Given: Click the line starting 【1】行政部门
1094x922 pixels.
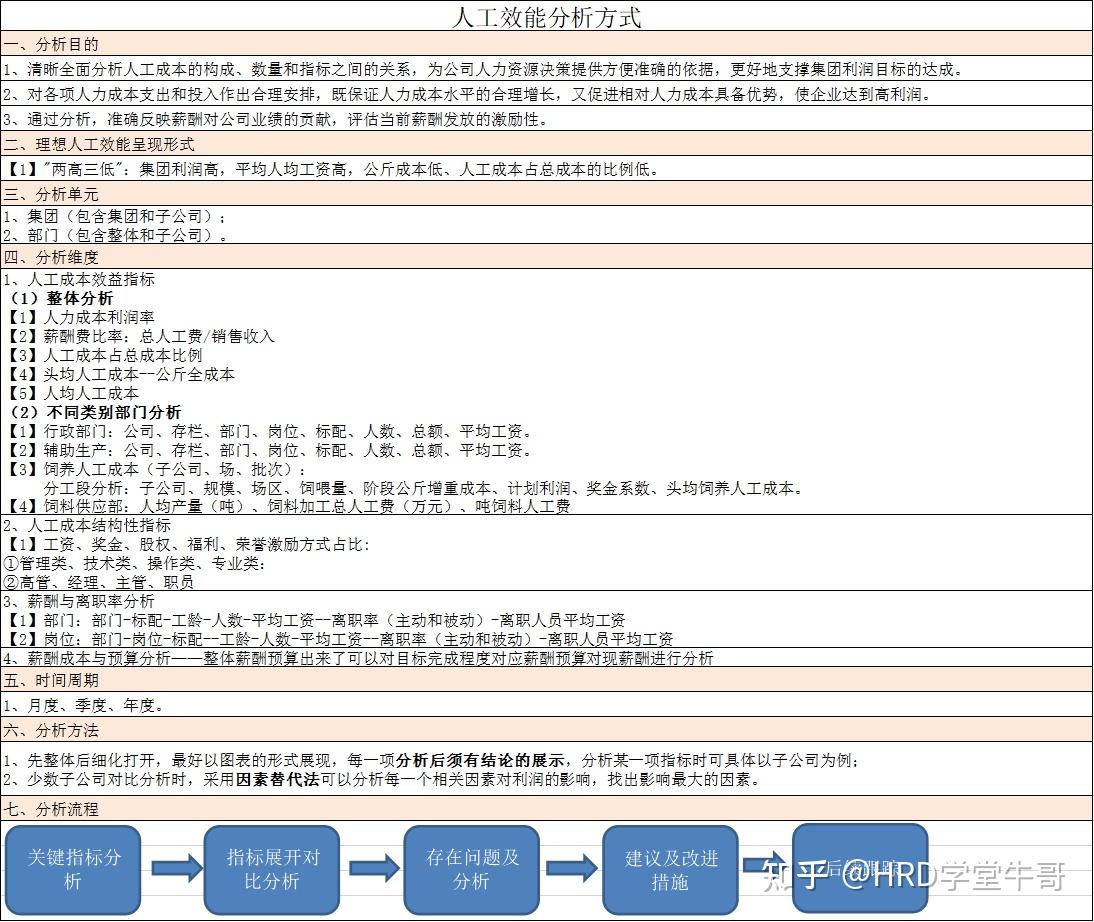Looking at the screenshot, I should 271,431.
